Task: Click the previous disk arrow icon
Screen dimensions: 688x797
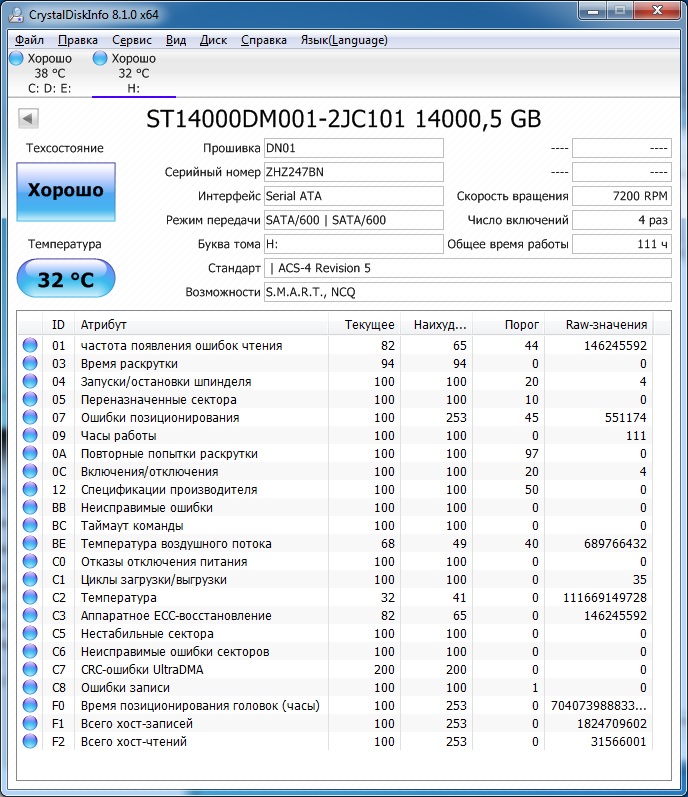Action: (x=28, y=119)
